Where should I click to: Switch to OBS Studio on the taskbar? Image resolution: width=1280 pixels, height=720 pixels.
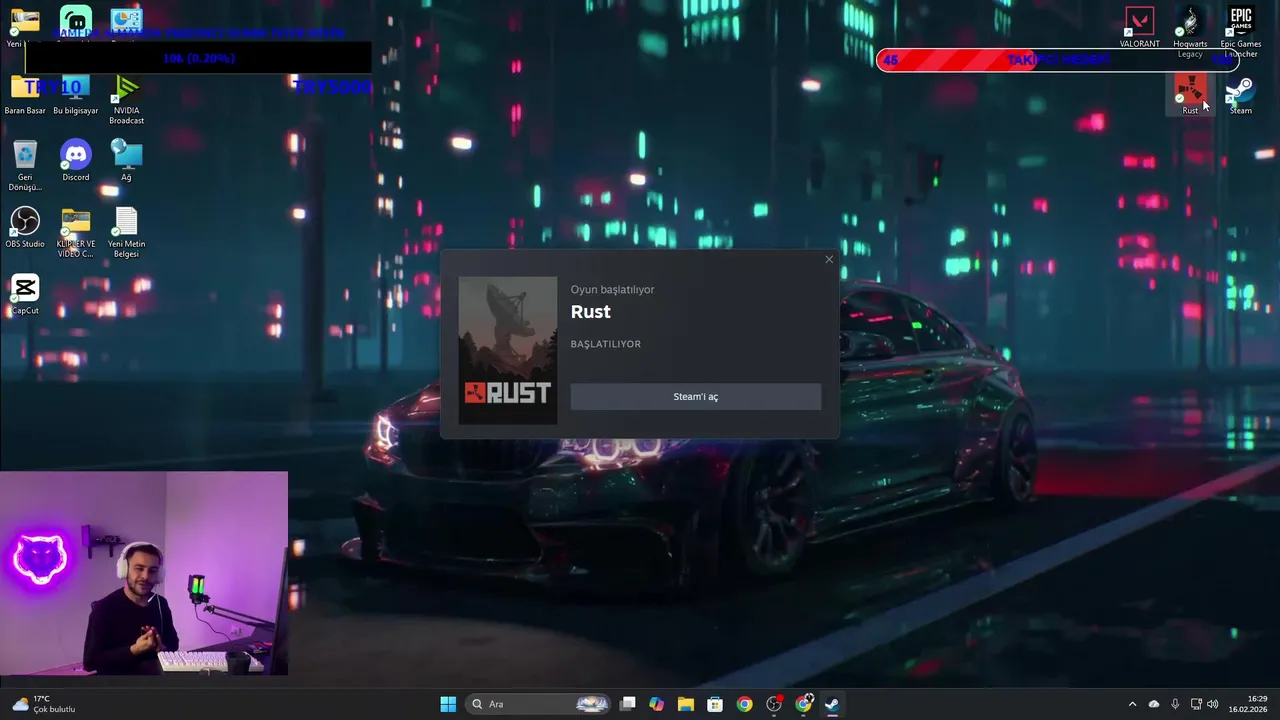coord(774,704)
